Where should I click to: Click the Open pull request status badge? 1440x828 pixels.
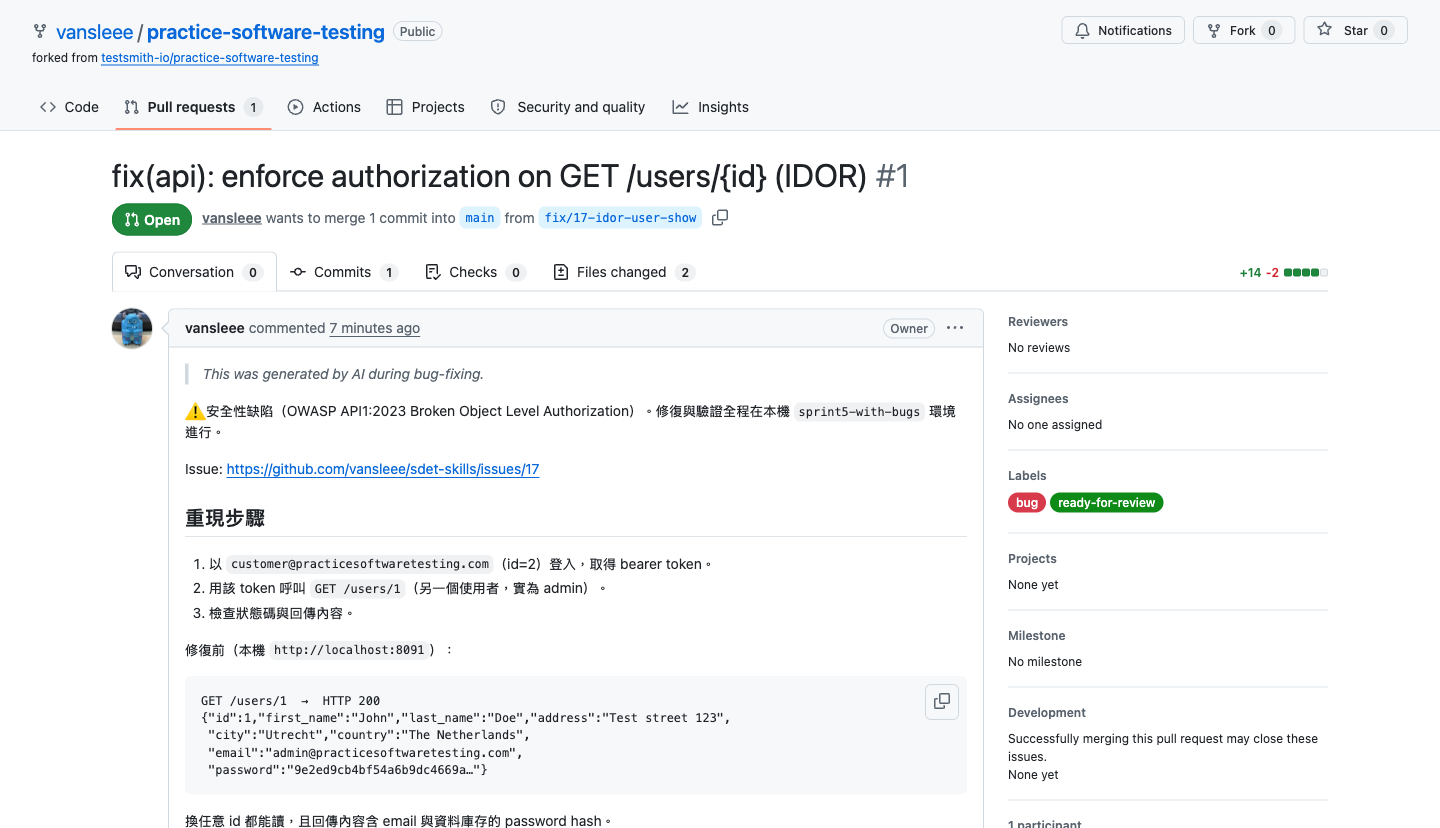152,220
